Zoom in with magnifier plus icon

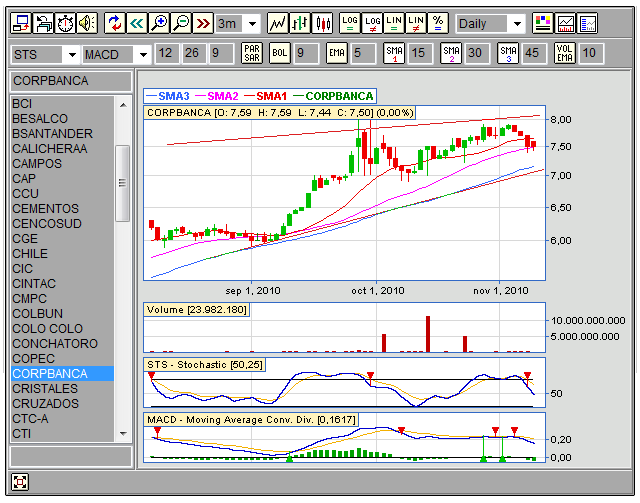pyautogui.click(x=159, y=23)
